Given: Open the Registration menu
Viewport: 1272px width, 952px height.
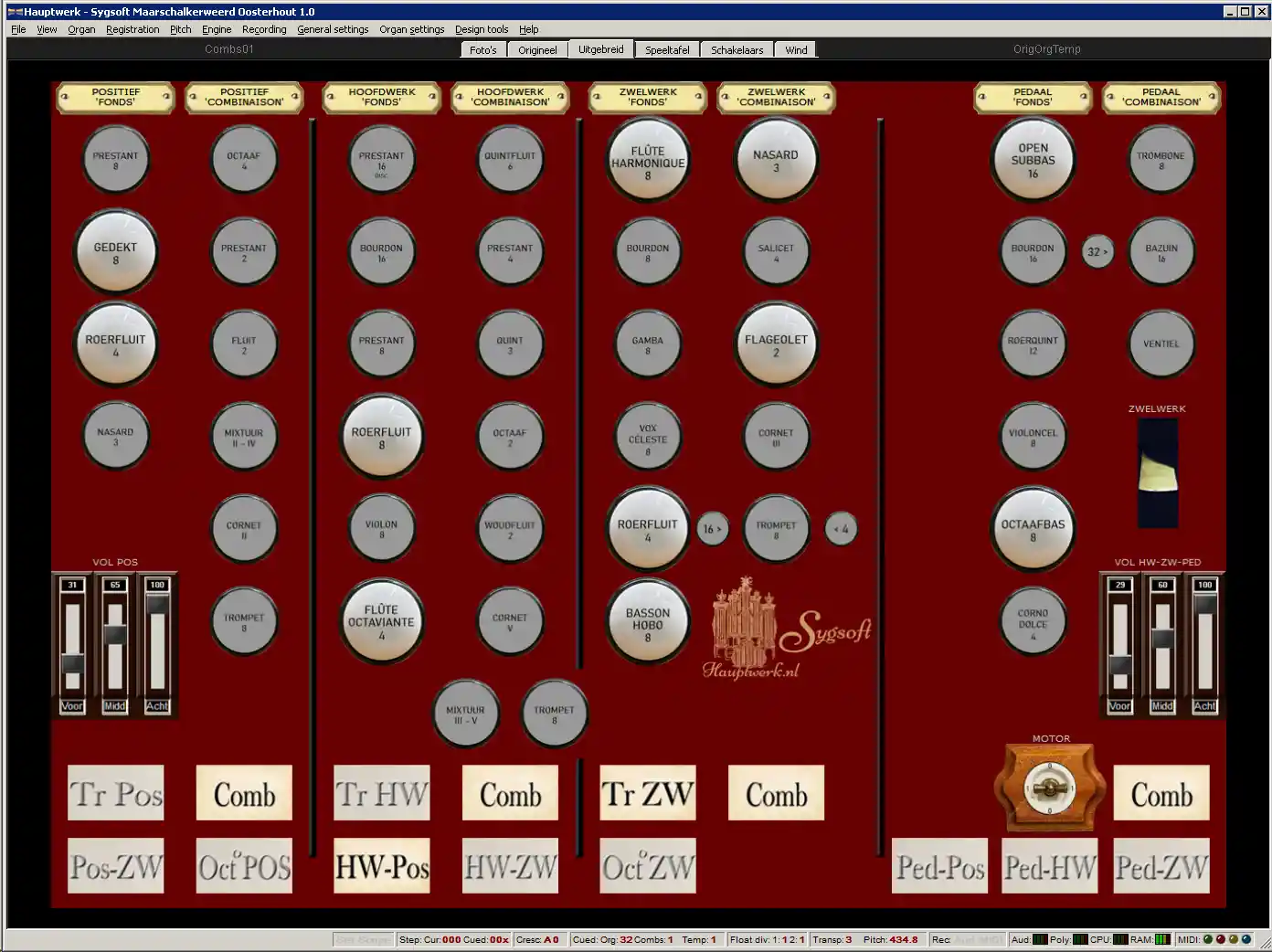Looking at the screenshot, I should point(132,29).
